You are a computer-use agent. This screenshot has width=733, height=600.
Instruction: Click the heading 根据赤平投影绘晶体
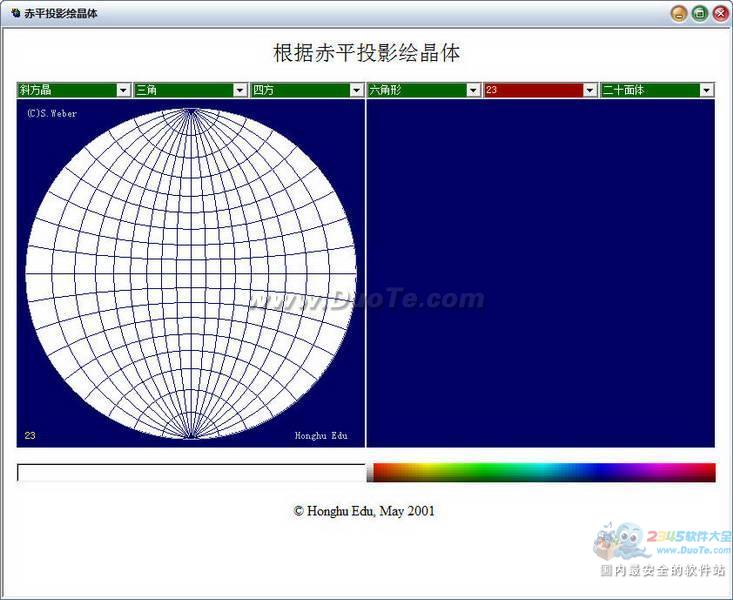pyautogui.click(x=366, y=52)
